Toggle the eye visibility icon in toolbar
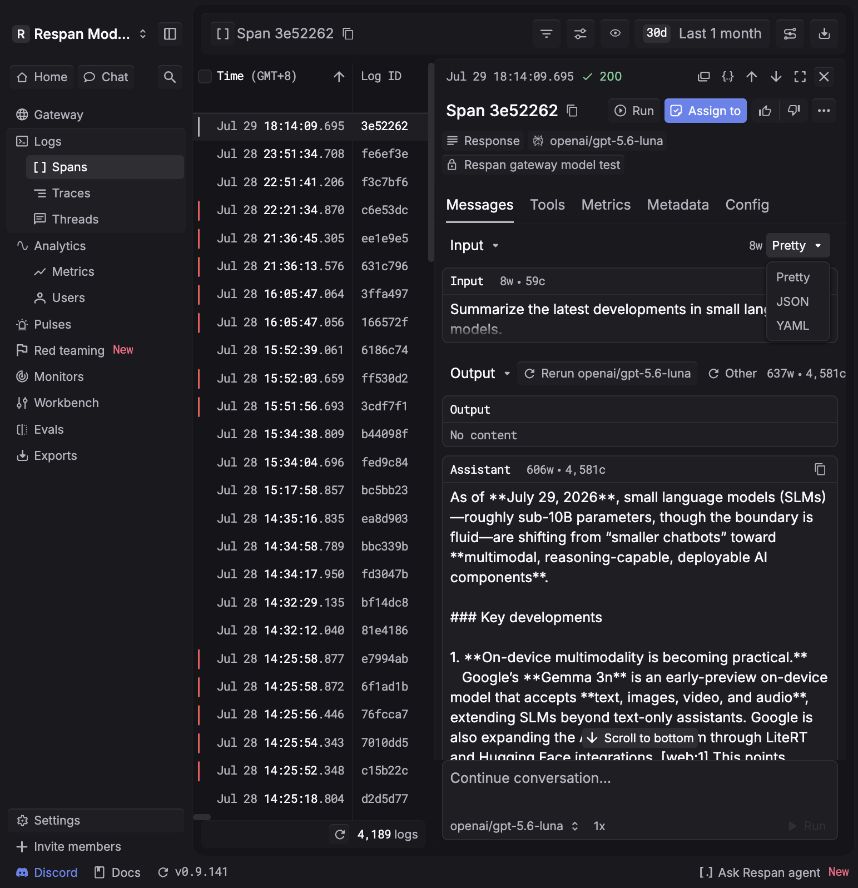Viewport: 858px width, 888px height. (x=614, y=34)
